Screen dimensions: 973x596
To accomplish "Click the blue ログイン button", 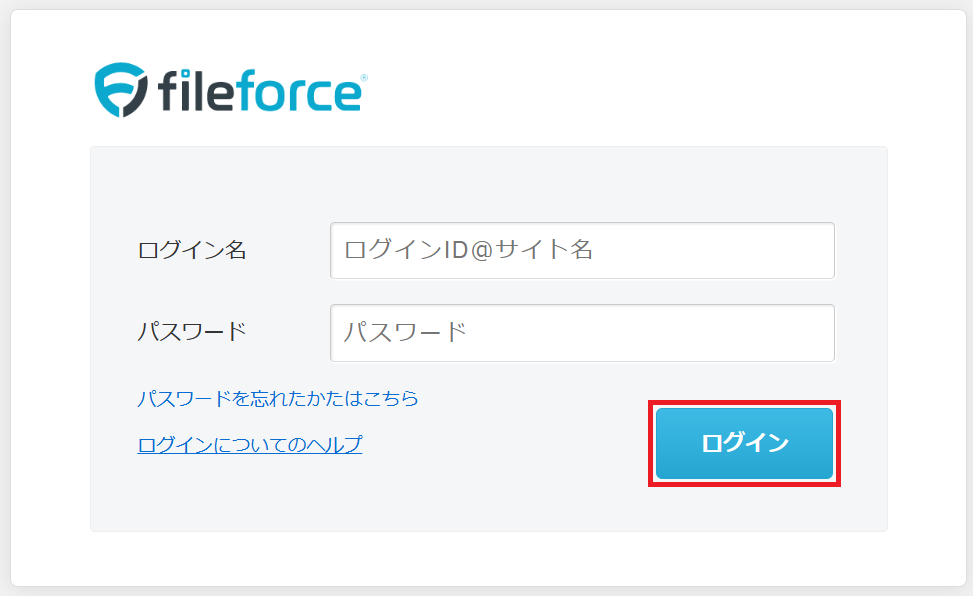I will tap(744, 443).
